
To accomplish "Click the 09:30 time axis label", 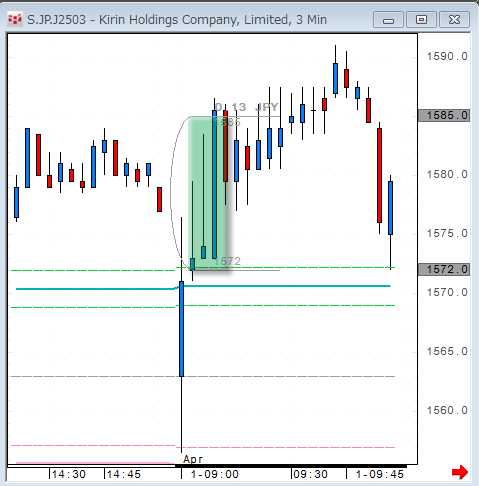I will coord(311,474).
